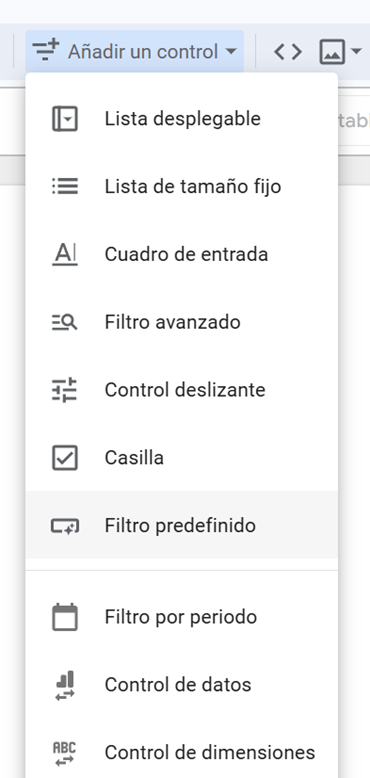The image size is (370, 778).
Task: Select Lista desplegable menu entry
Action: (x=182, y=119)
